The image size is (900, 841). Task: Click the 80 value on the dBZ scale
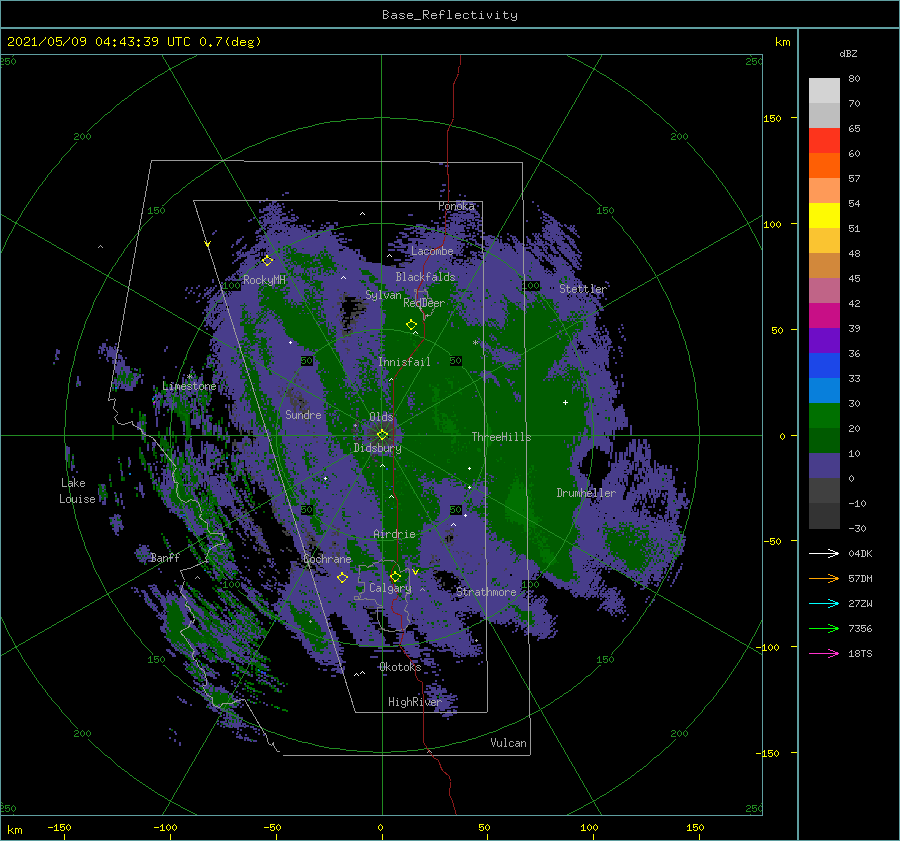click(x=854, y=79)
